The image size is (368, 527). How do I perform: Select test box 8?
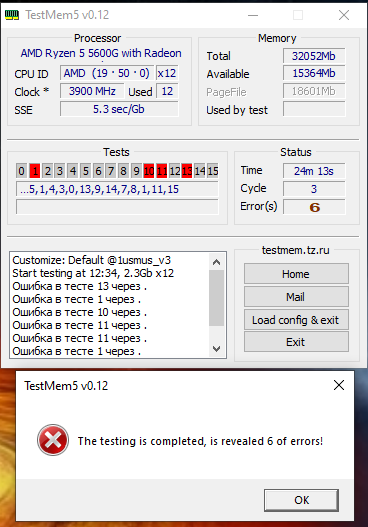click(124, 171)
